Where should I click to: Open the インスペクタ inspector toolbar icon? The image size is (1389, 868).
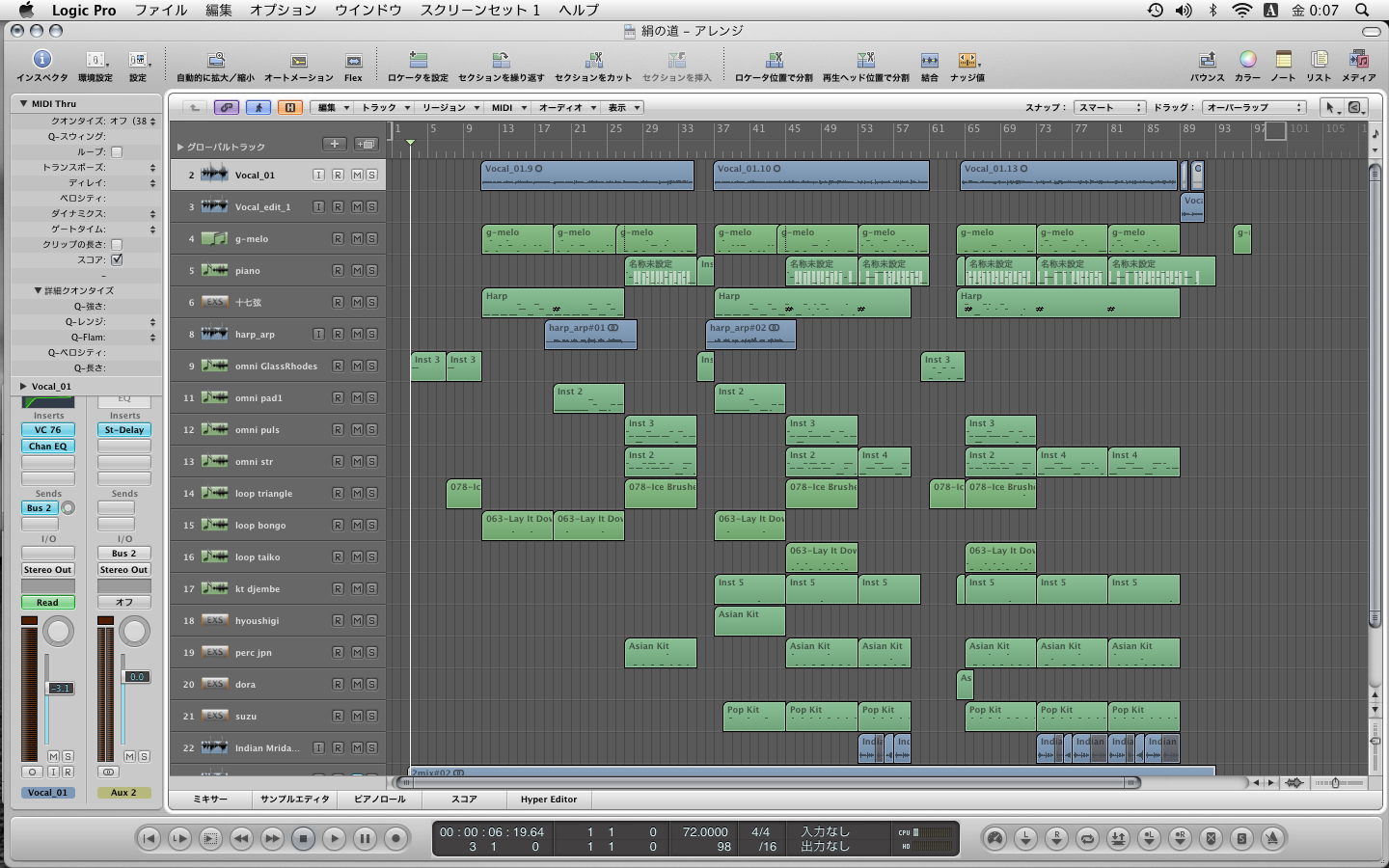tap(41, 60)
